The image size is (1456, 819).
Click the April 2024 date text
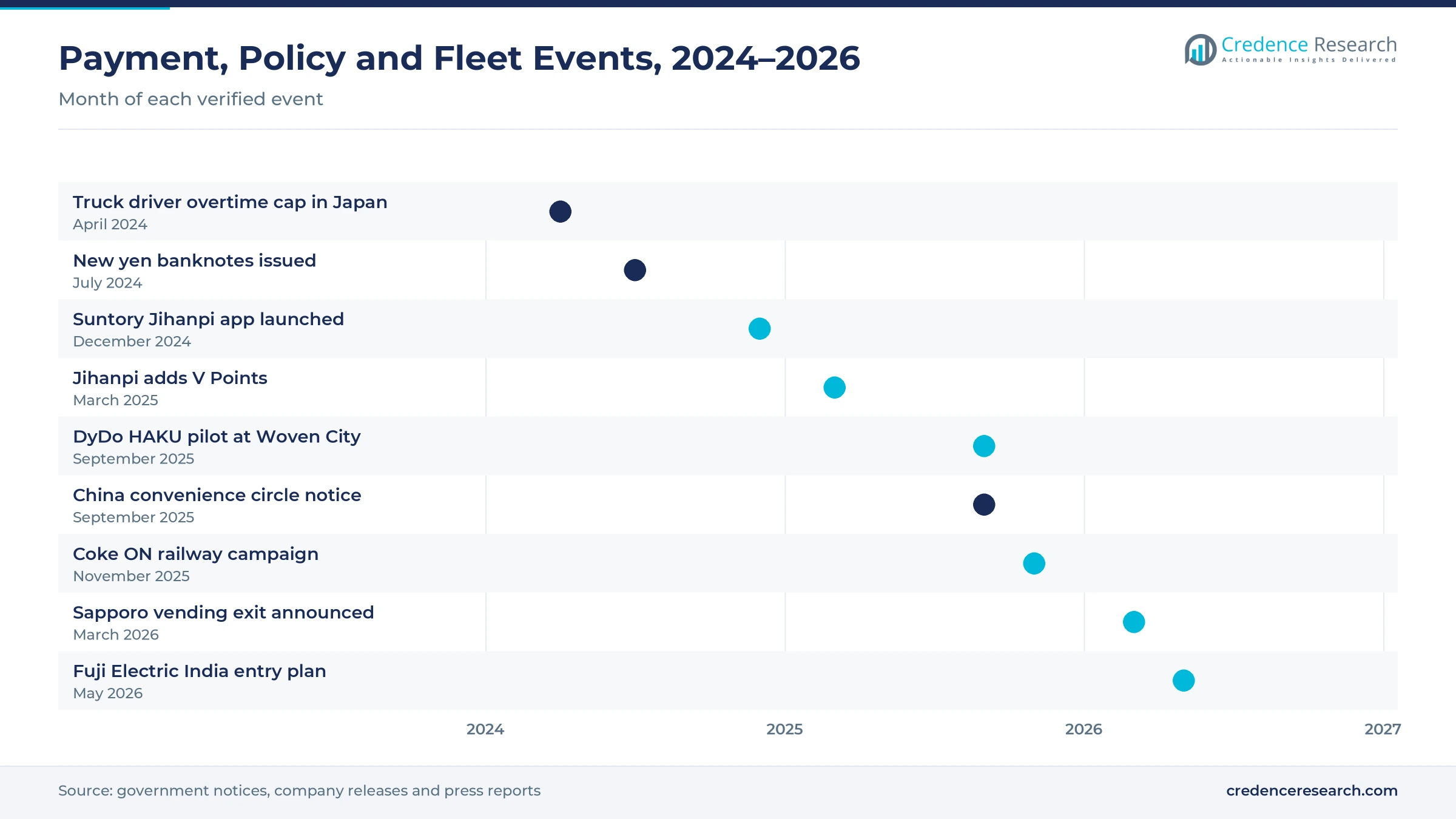110,224
